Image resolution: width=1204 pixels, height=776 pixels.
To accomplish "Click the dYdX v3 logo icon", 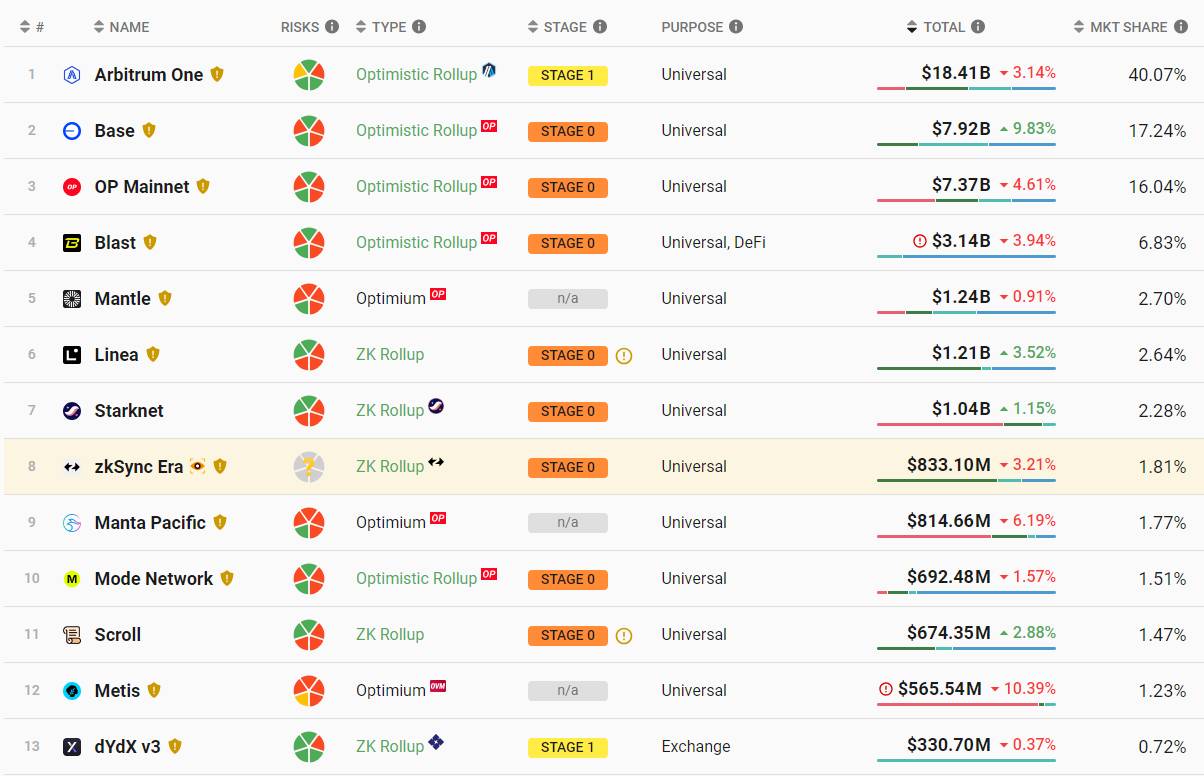I will click(72, 747).
